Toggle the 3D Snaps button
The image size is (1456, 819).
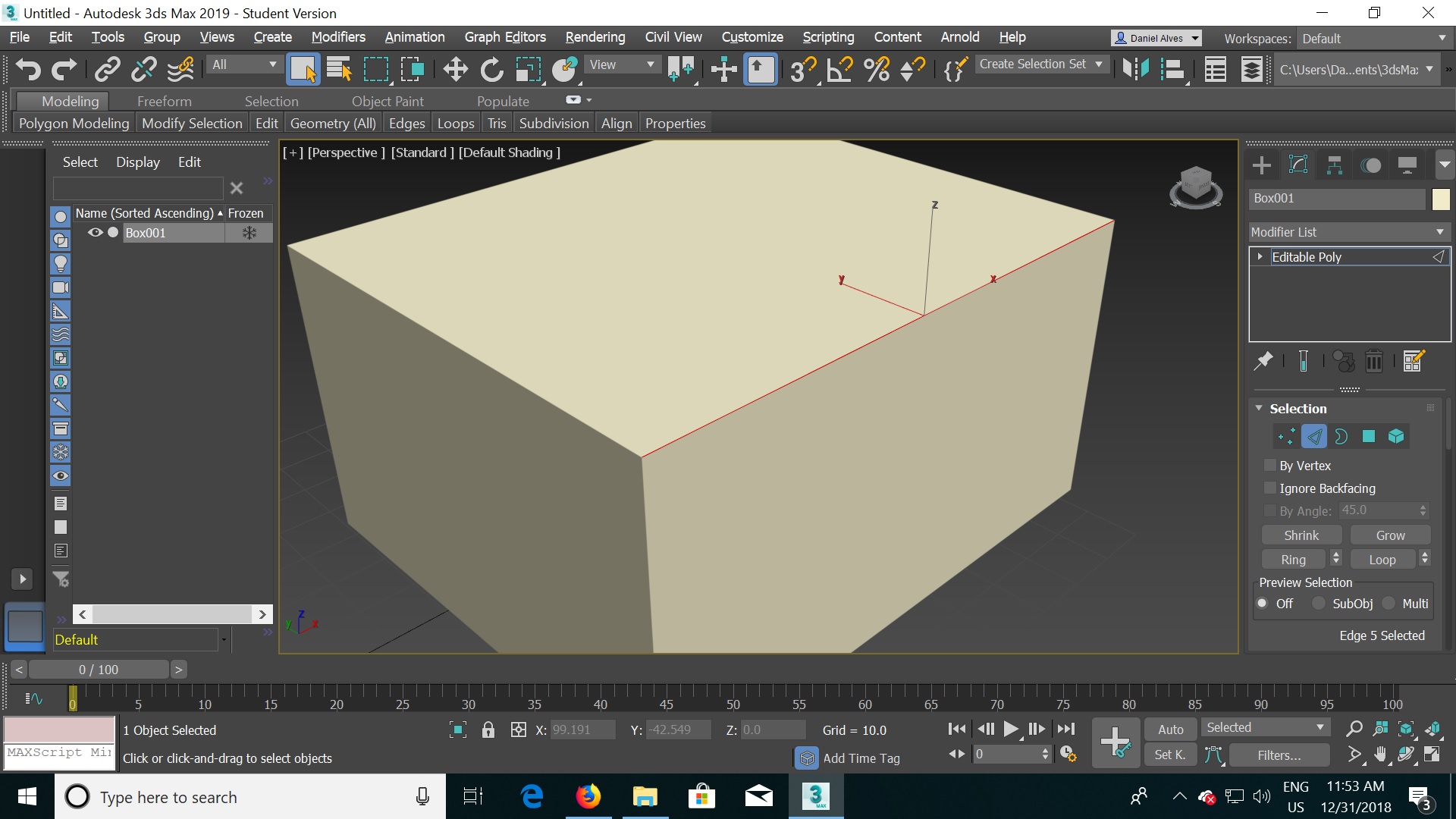pyautogui.click(x=802, y=70)
